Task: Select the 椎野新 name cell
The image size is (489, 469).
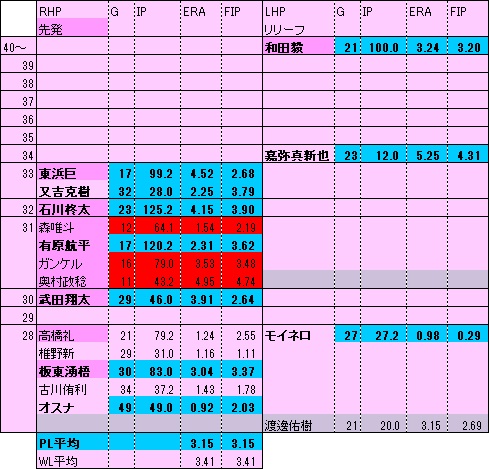Action: (72, 352)
